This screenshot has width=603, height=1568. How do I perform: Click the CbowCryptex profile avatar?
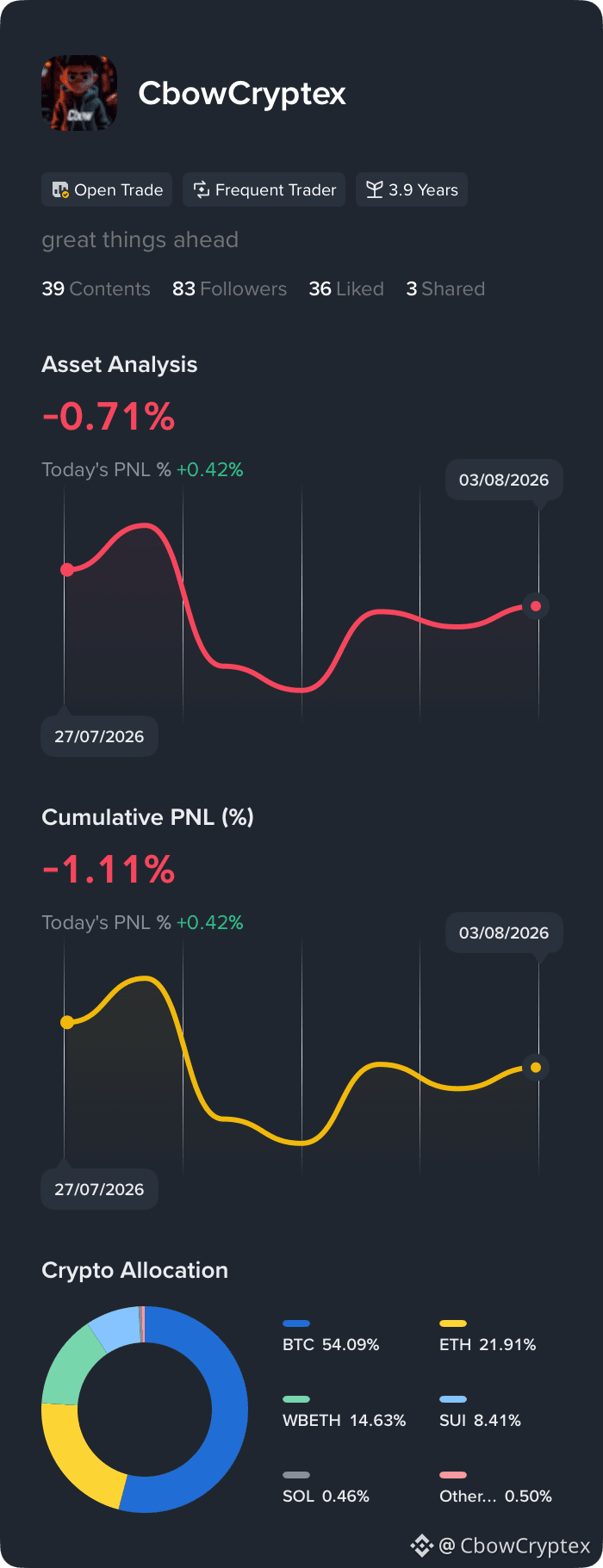point(79,93)
